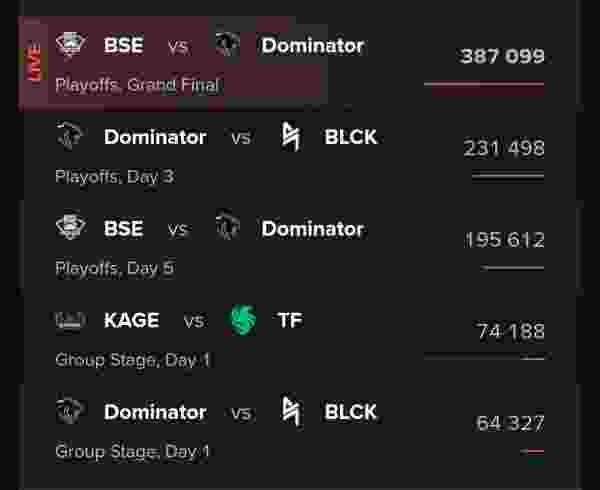Image resolution: width=600 pixels, height=490 pixels.
Task: Open the Playoffs, Day 5 match details
Action: (x=300, y=247)
